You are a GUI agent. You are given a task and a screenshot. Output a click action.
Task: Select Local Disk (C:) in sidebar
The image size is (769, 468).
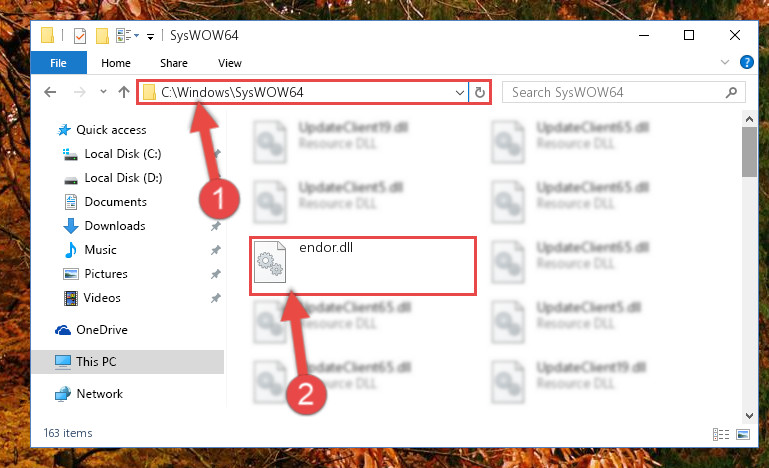point(123,154)
